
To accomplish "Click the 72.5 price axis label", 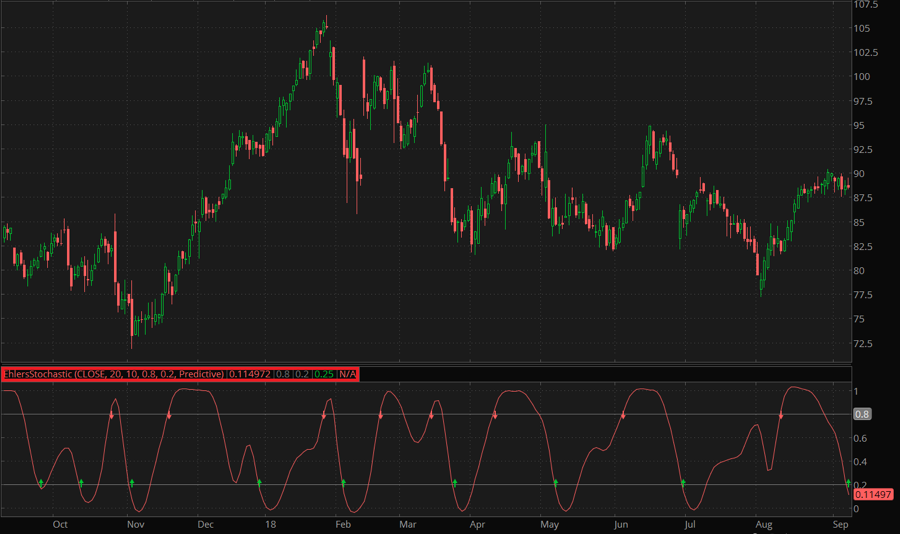I will (864, 344).
